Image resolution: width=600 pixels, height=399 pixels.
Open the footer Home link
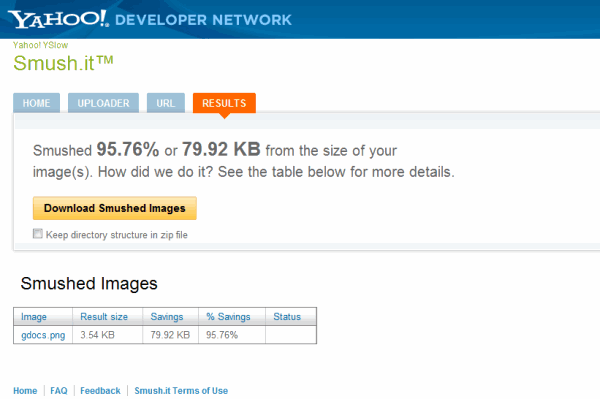tap(25, 391)
